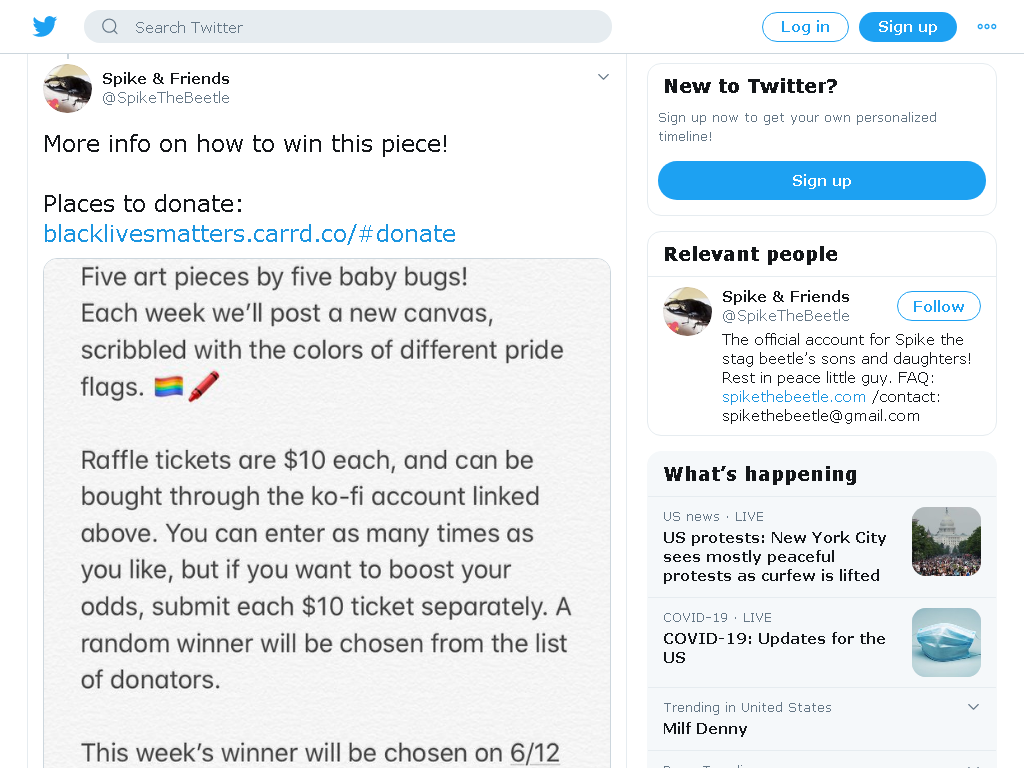This screenshot has height=768, width=1024.
Task: Open the COVID-19 face mask thumbnail
Action: 946,643
